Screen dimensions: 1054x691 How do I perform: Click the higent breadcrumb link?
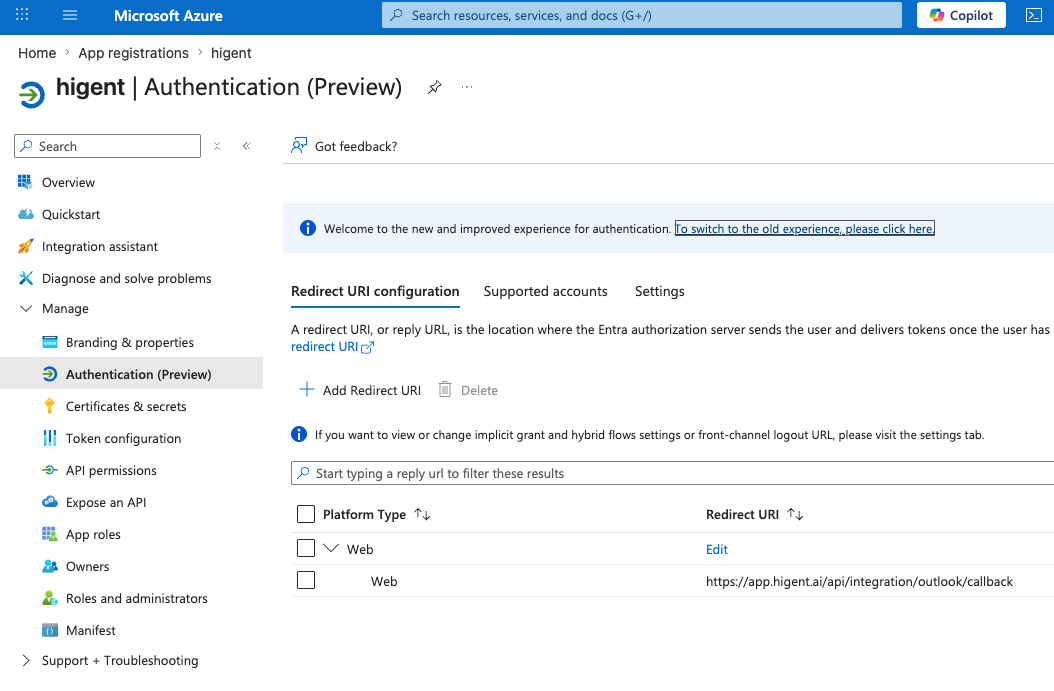pos(231,53)
